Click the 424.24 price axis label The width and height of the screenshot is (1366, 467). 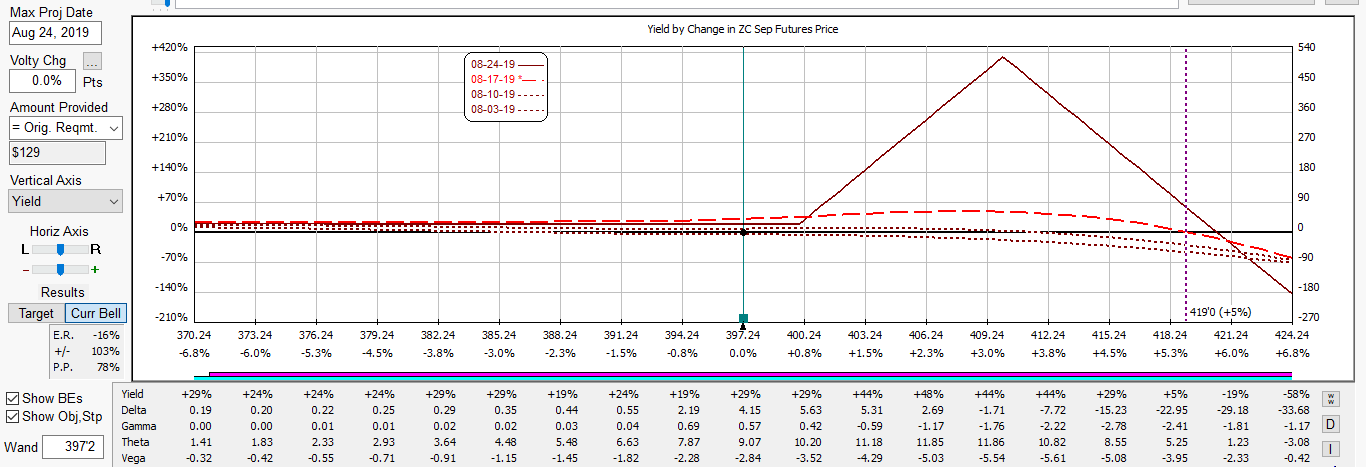tap(1292, 336)
